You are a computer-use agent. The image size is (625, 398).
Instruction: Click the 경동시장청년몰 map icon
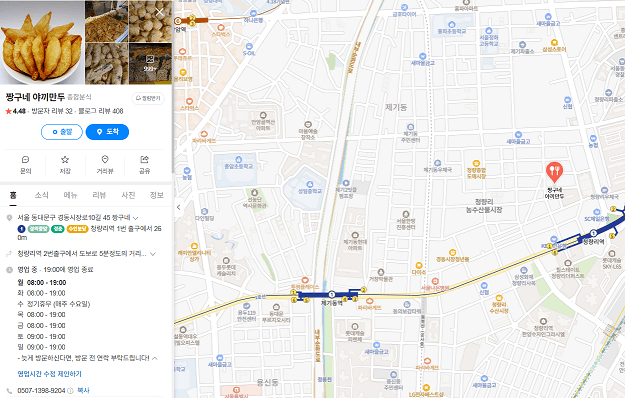(x=452, y=252)
